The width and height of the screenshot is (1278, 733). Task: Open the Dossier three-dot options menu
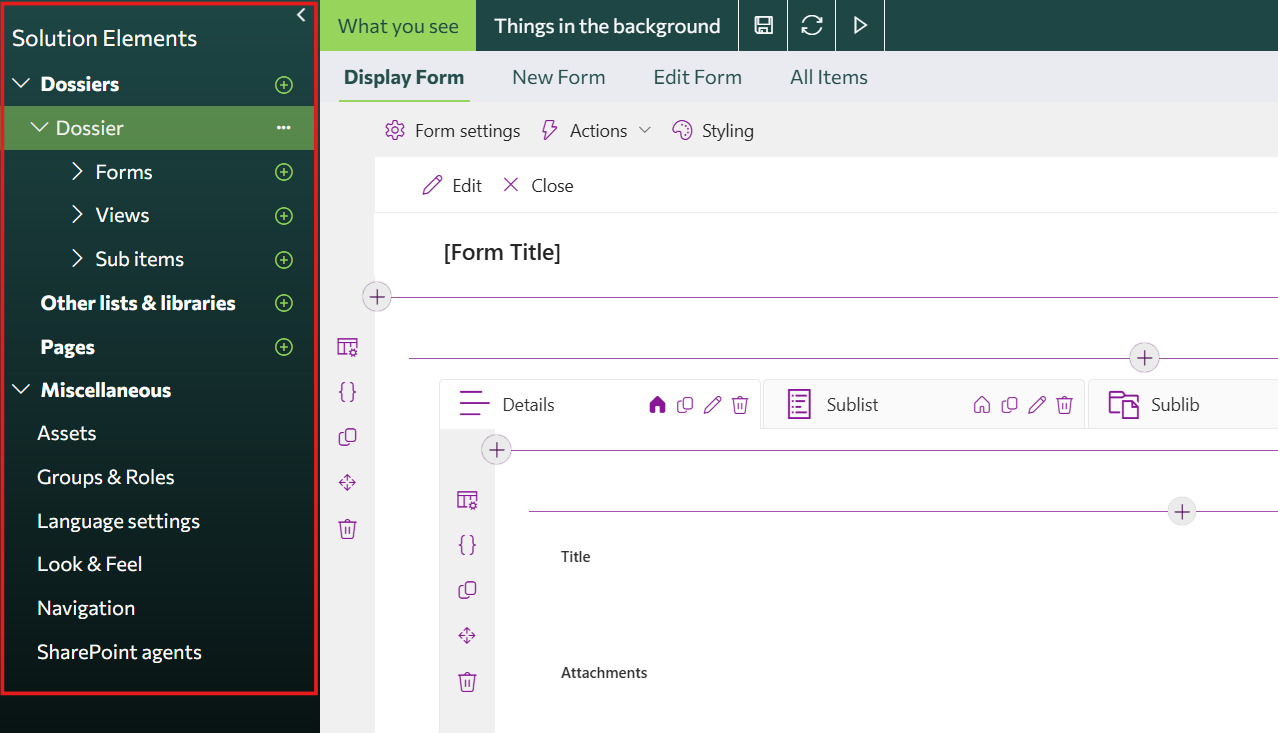click(284, 128)
